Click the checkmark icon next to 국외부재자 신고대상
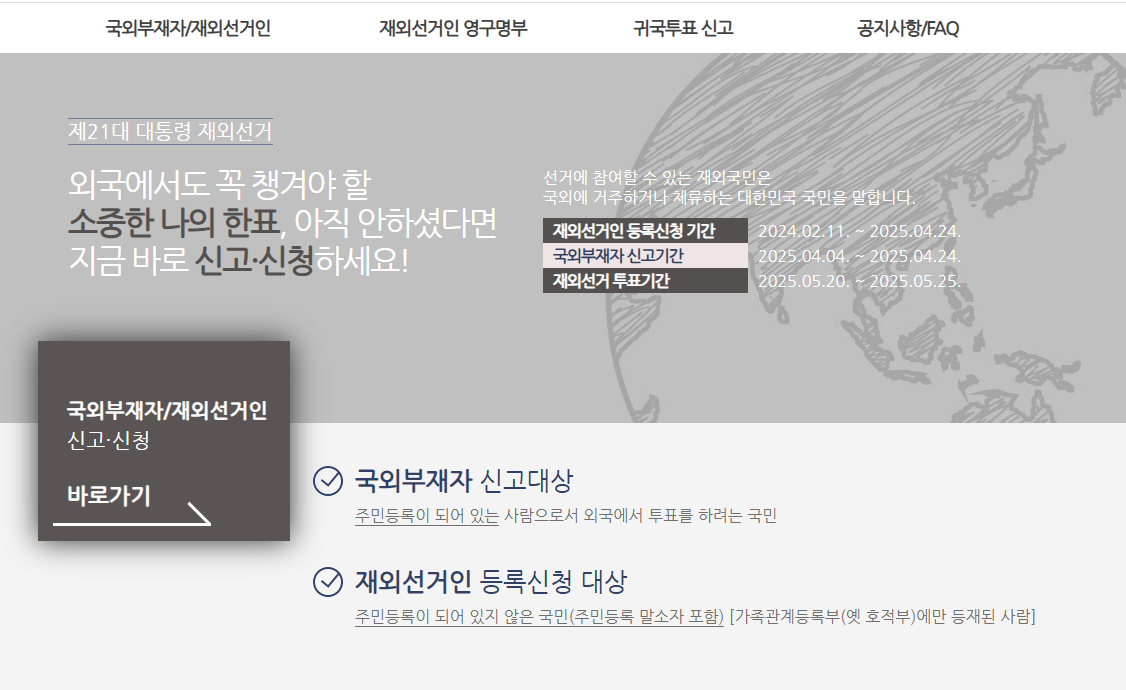Screen dimensions: 1126x690 coord(328,480)
